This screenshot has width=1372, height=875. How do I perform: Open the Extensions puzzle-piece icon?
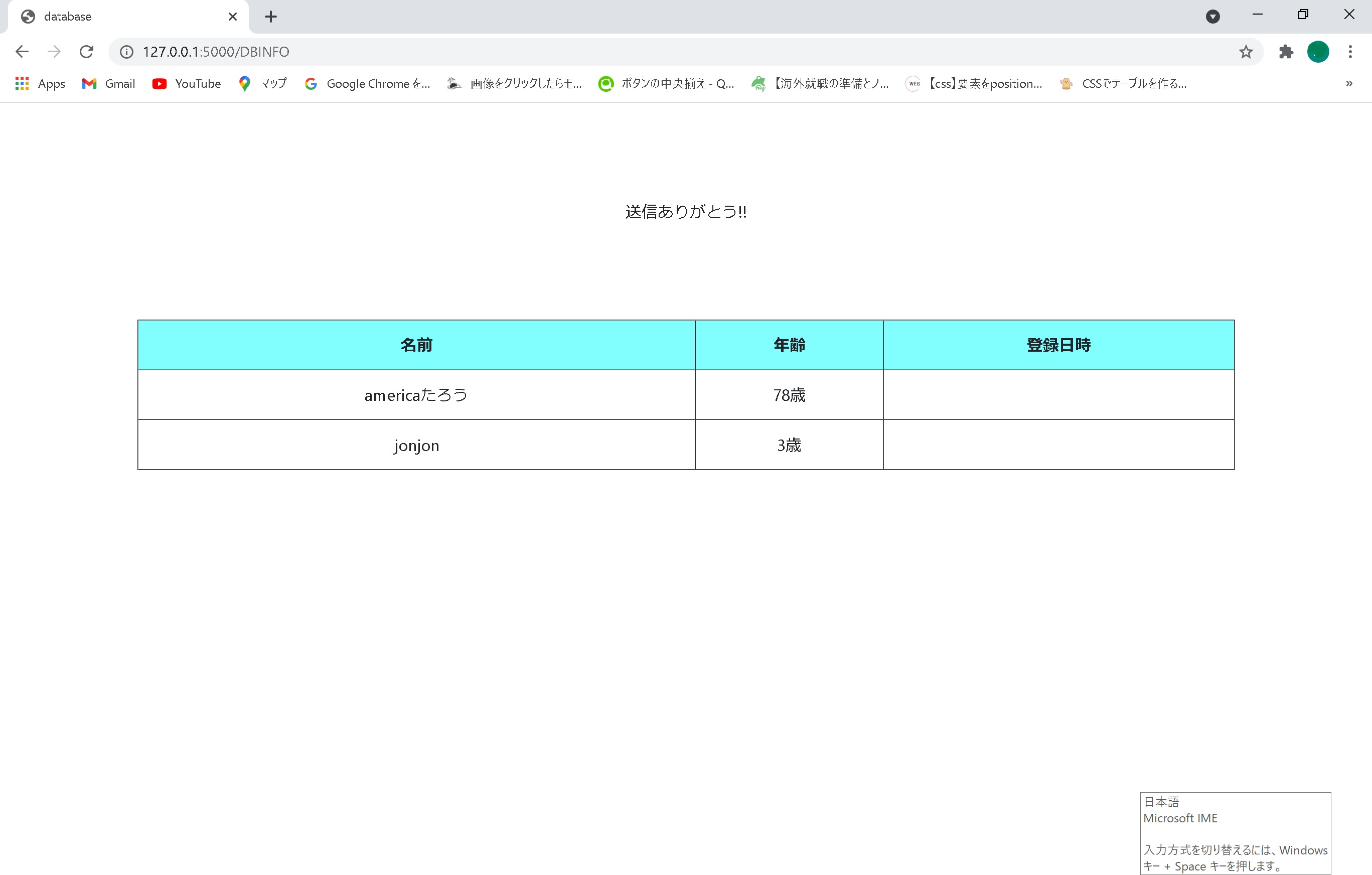click(x=1285, y=51)
